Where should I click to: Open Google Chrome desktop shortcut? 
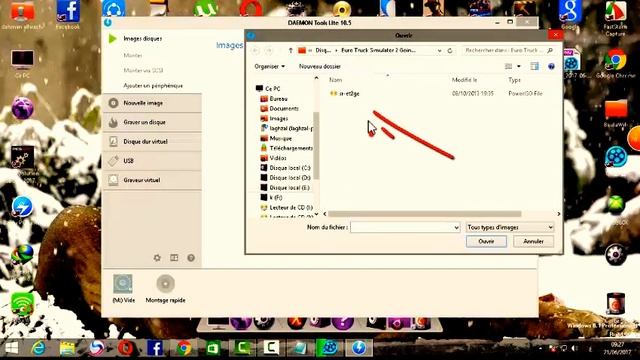(x=616, y=64)
